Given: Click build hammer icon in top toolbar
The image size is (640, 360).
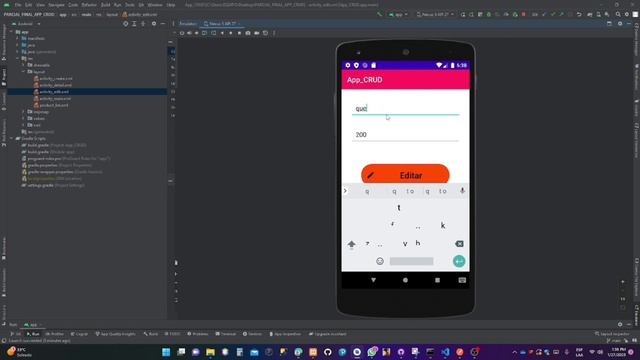Looking at the screenshot, I should (379, 14).
